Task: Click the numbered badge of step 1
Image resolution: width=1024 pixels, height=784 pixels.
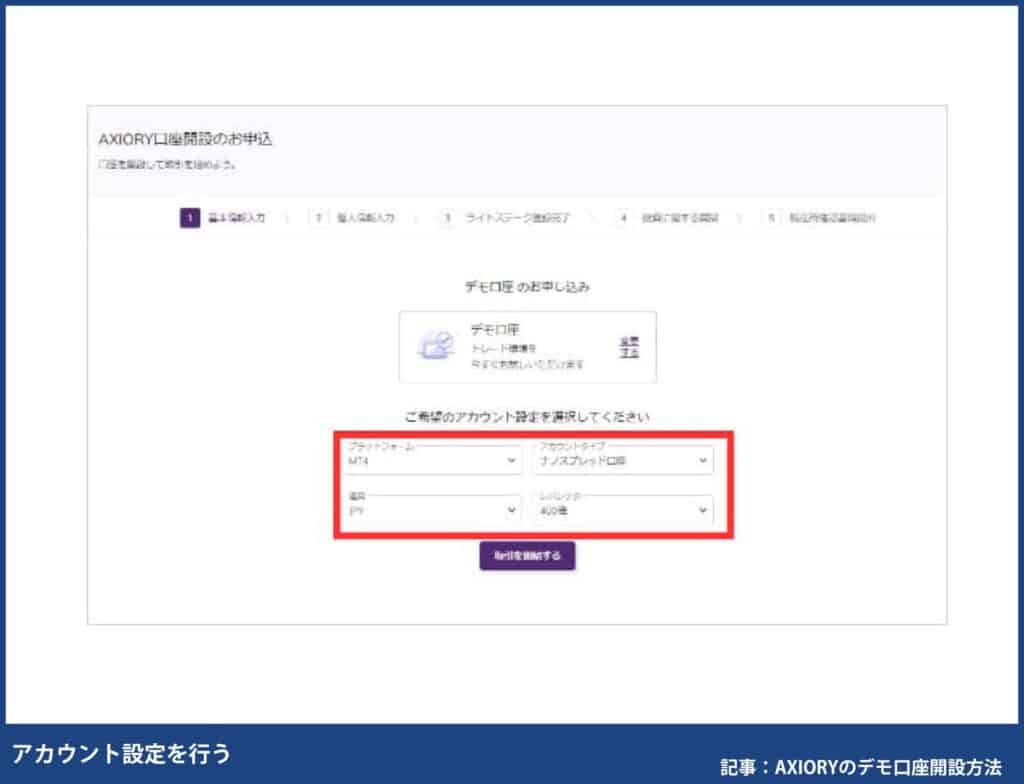Action: [187, 215]
